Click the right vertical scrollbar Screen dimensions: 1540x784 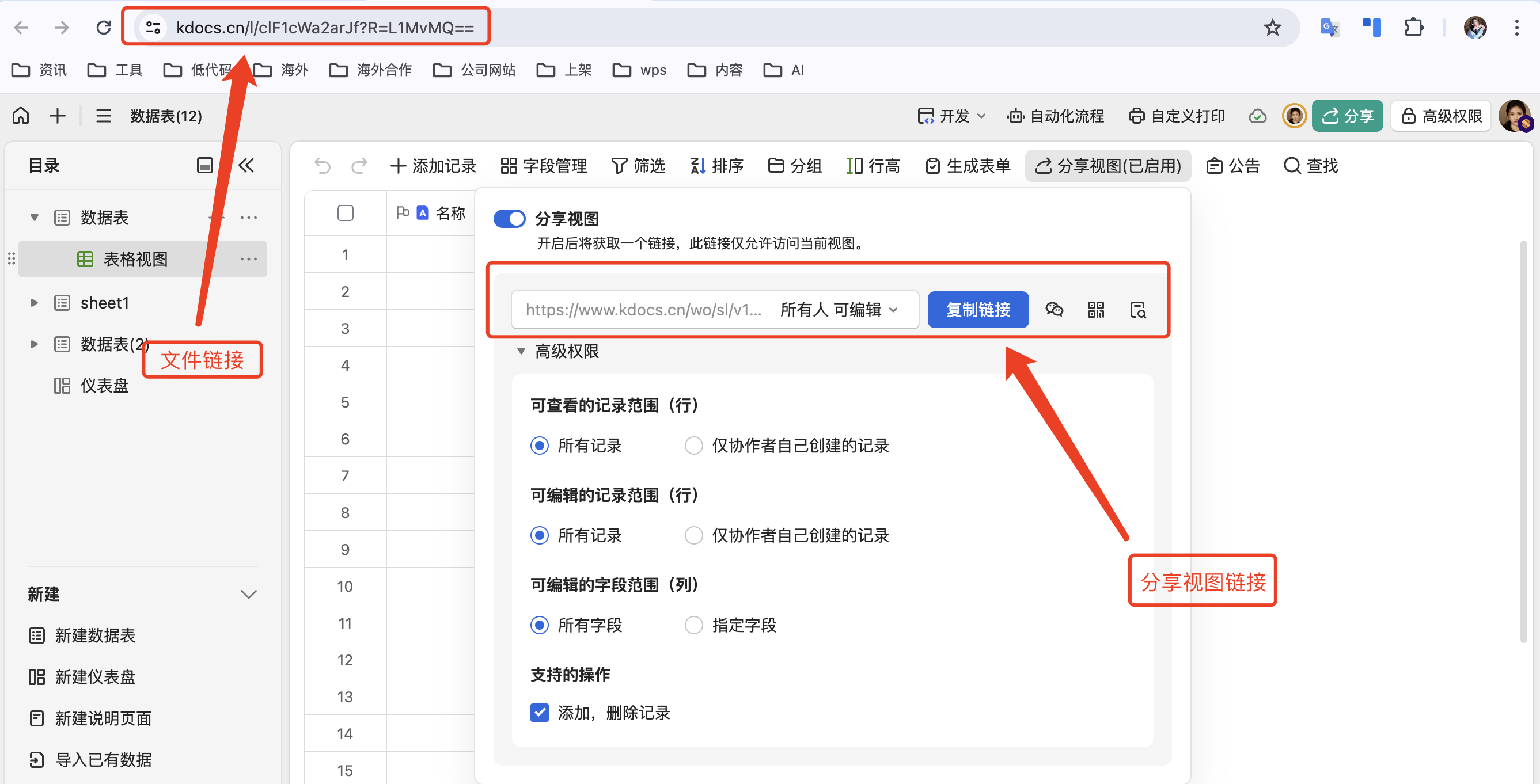pos(1523,442)
